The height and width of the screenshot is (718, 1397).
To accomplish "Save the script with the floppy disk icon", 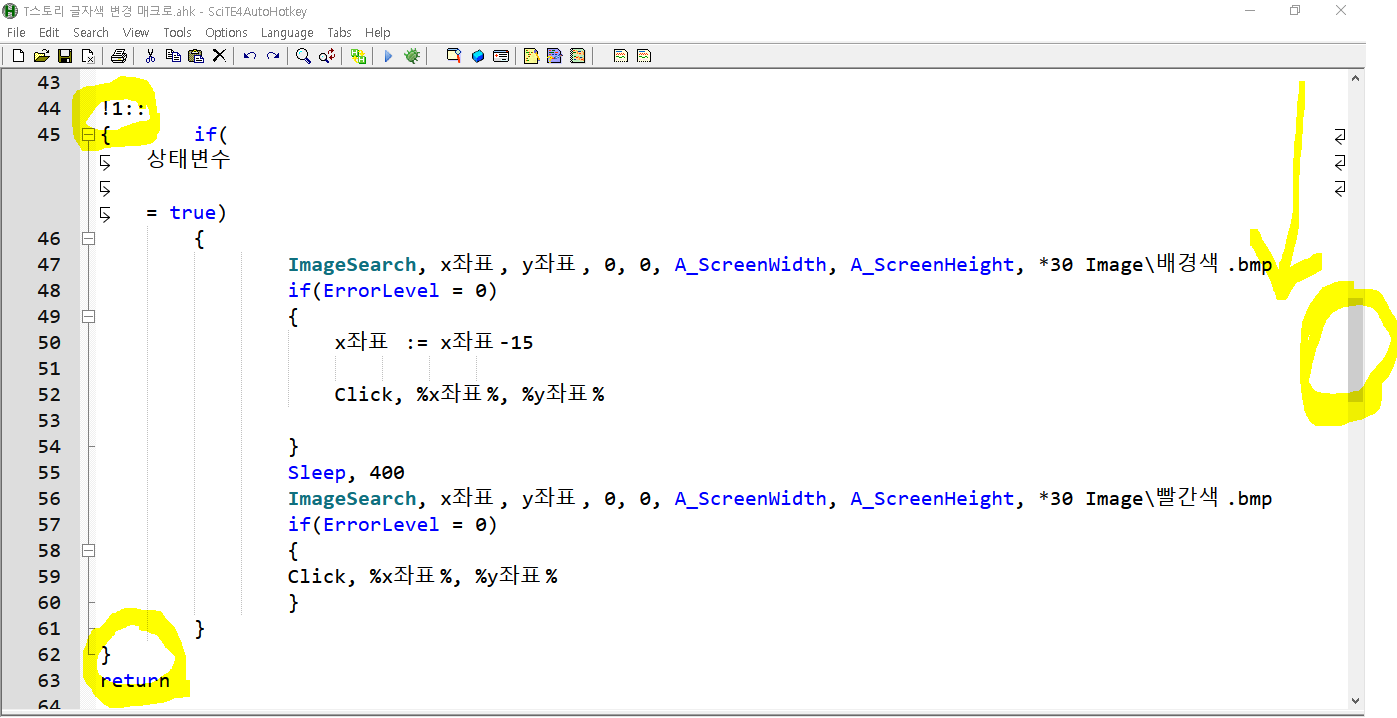I will click(x=65, y=56).
